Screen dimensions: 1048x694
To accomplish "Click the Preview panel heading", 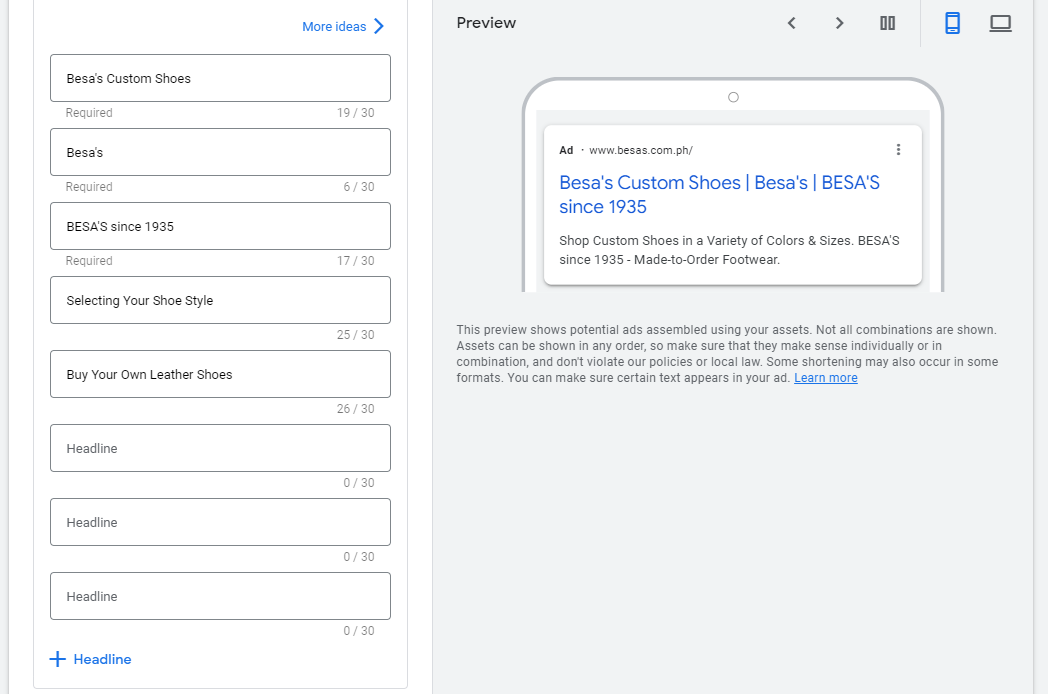I will tap(486, 23).
